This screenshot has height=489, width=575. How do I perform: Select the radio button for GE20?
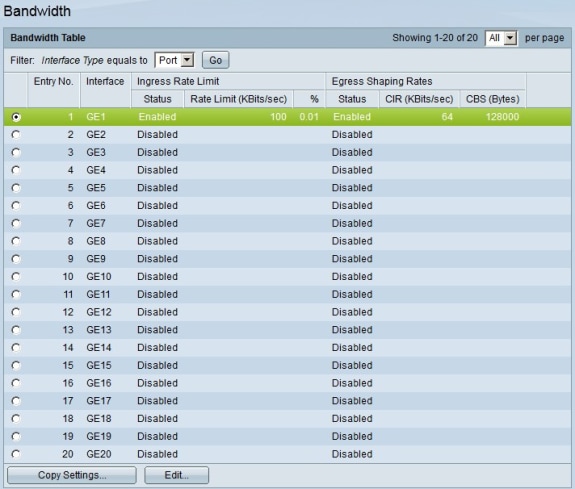point(16,454)
